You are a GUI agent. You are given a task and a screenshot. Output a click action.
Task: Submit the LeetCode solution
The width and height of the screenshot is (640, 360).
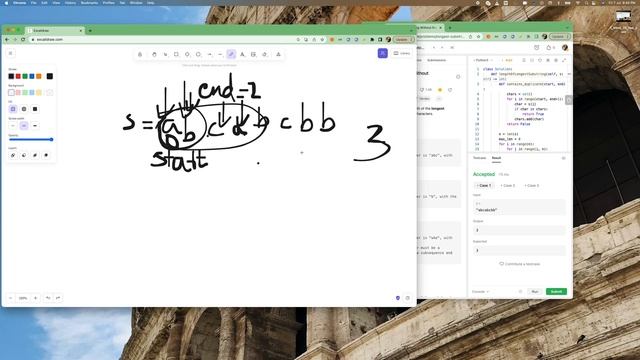click(556, 291)
